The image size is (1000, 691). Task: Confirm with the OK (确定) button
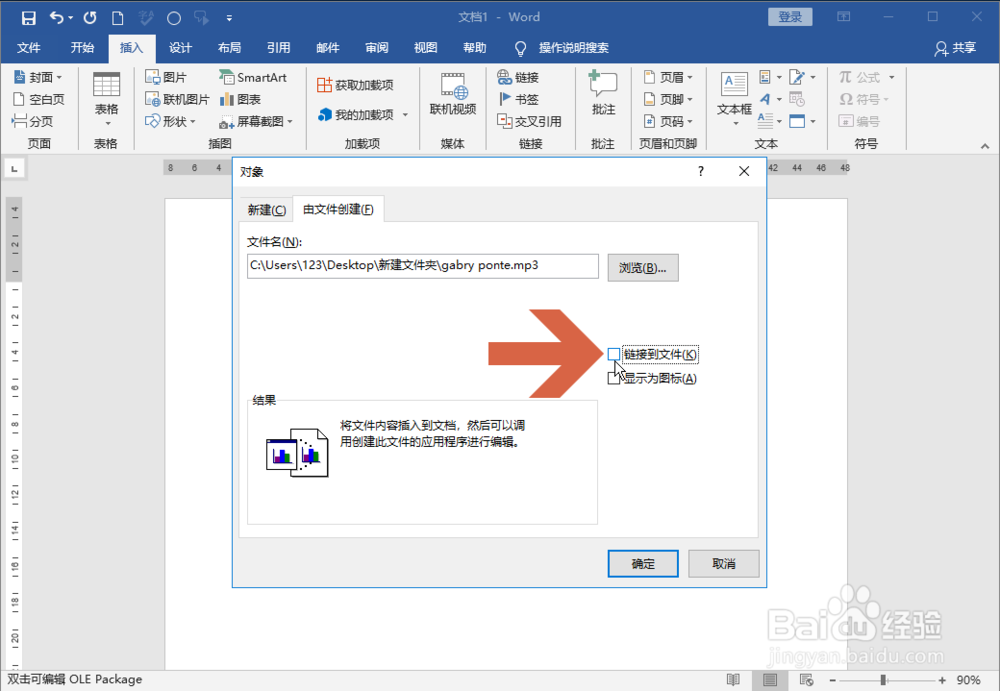[x=643, y=564]
